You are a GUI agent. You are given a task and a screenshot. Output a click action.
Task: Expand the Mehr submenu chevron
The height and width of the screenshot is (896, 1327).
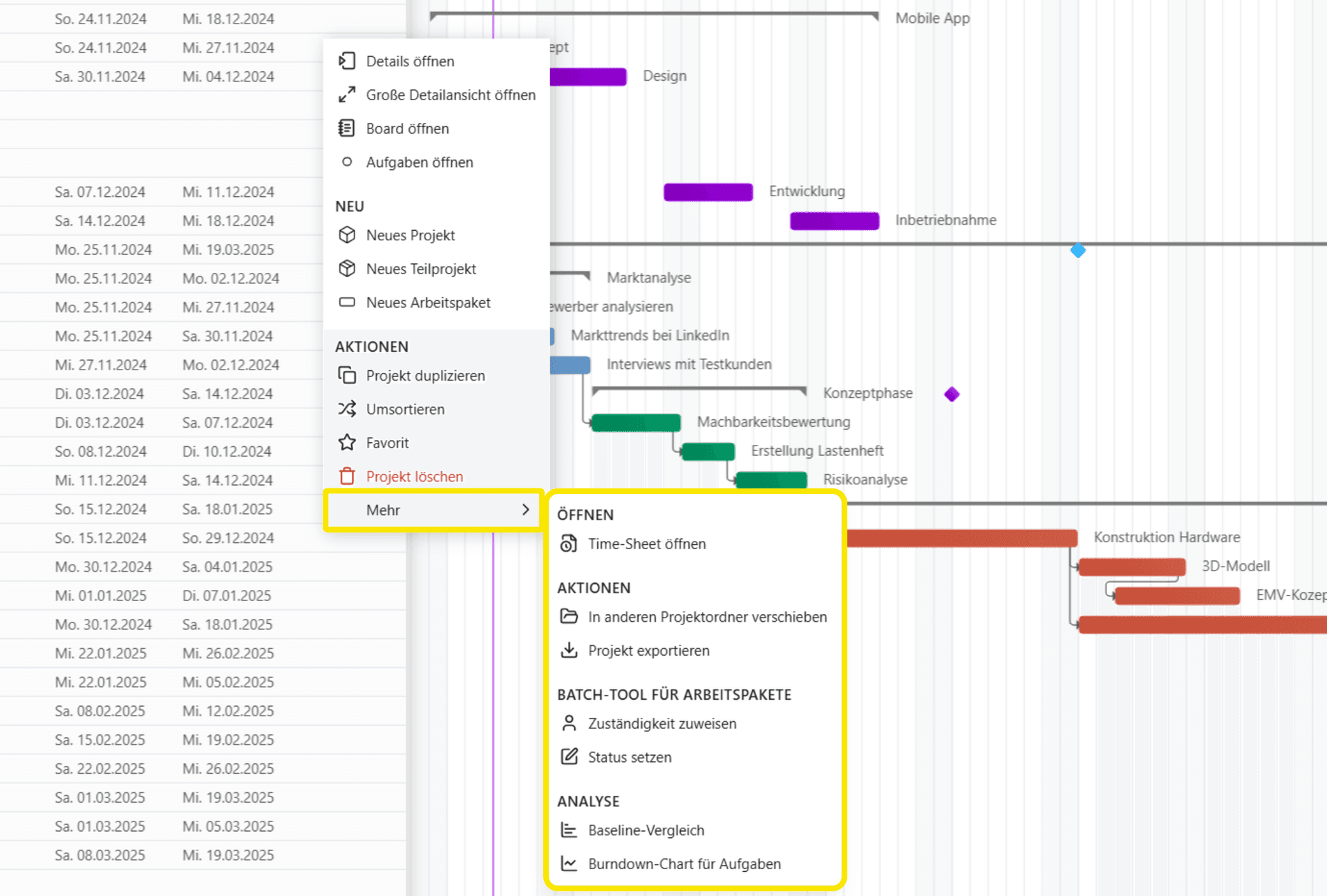pos(525,510)
